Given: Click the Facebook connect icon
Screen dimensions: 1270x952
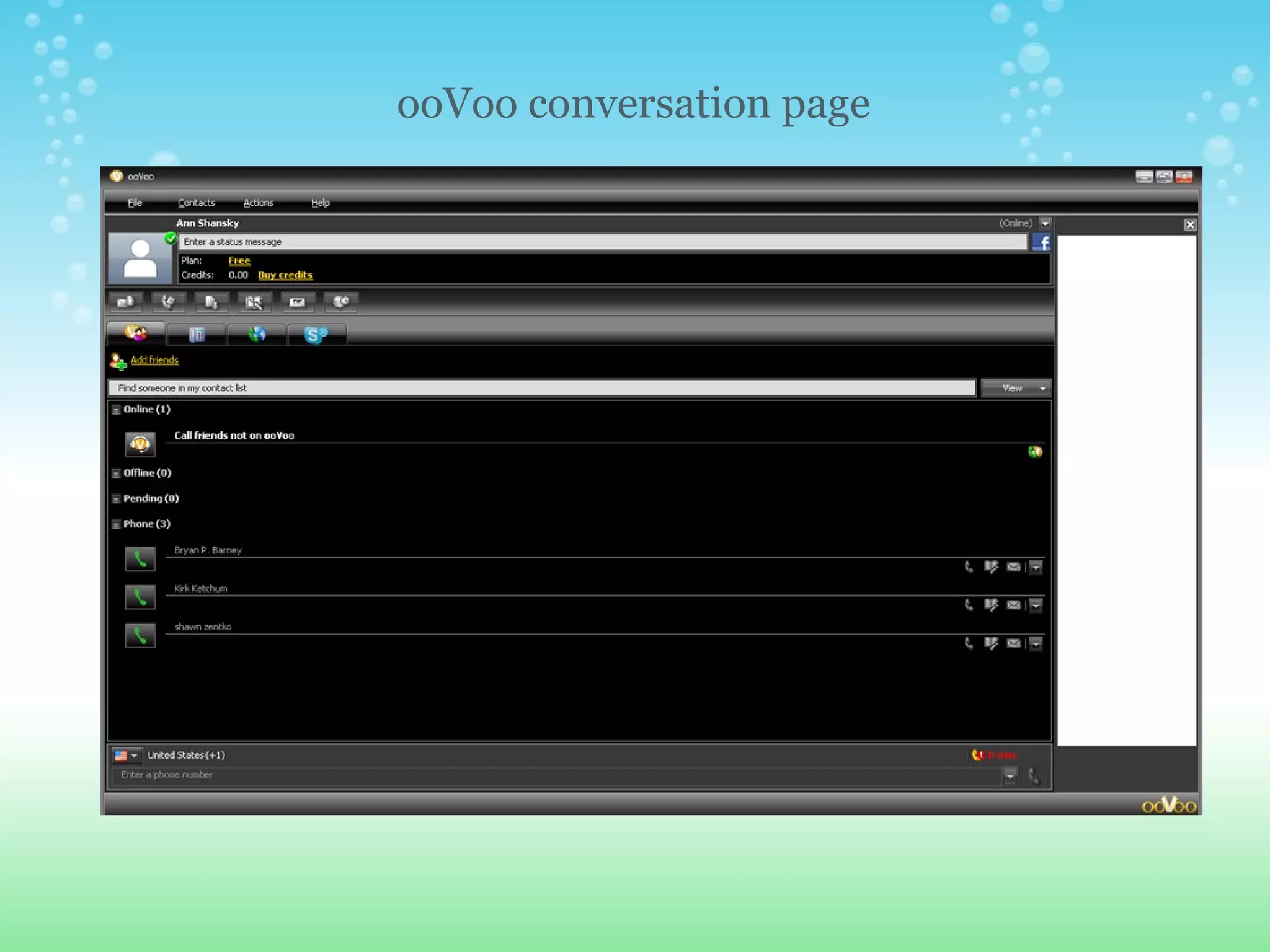Looking at the screenshot, I should pyautogui.click(x=1041, y=242).
